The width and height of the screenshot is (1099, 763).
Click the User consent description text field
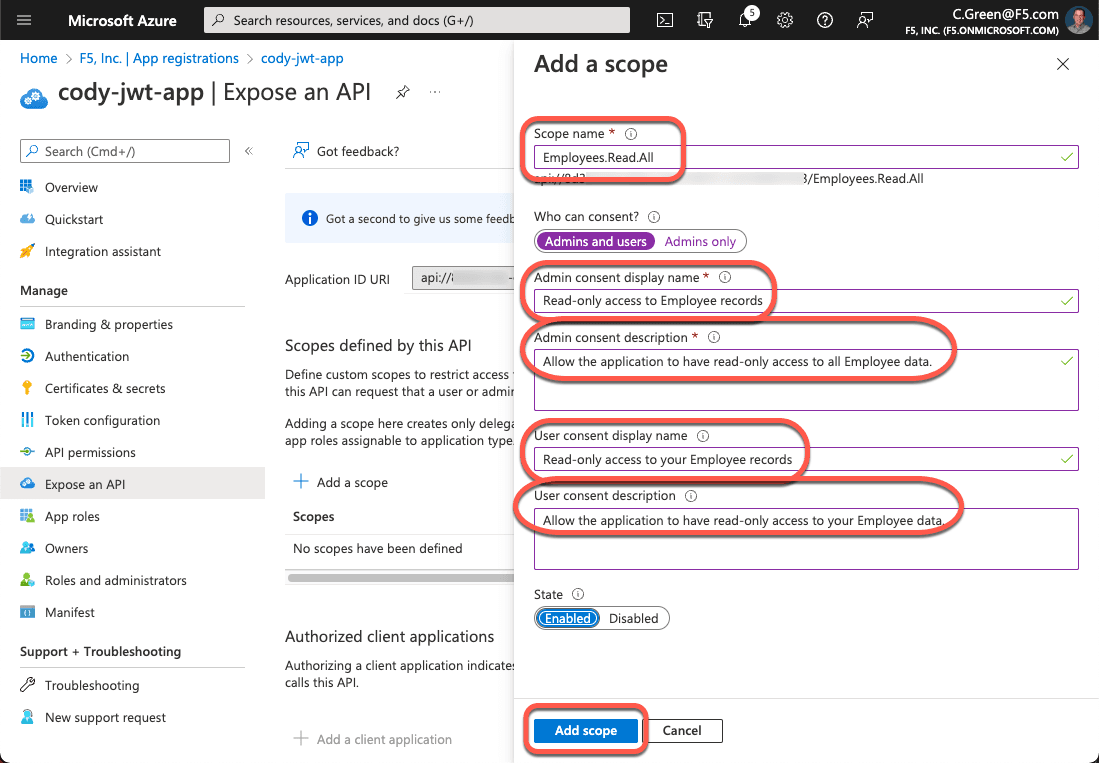click(x=806, y=539)
